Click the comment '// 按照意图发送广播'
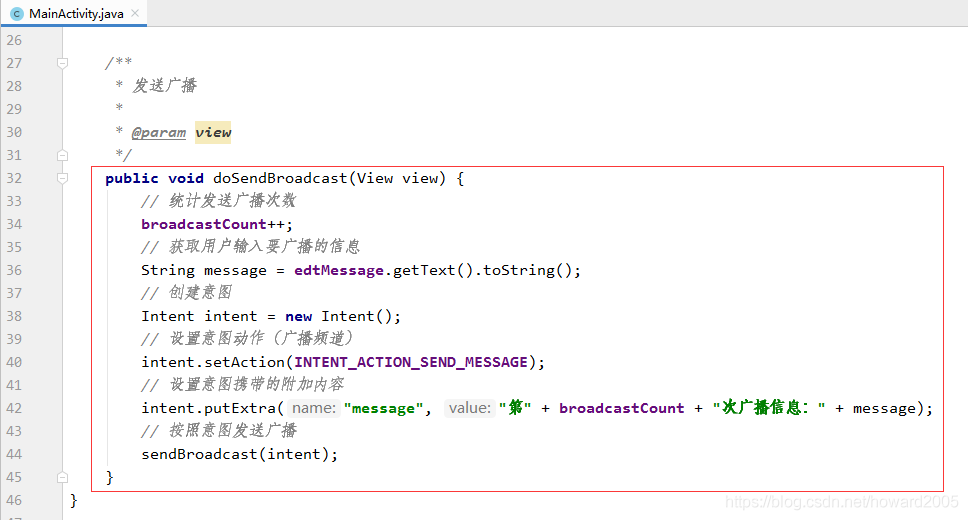The image size is (968, 520). pos(219,430)
